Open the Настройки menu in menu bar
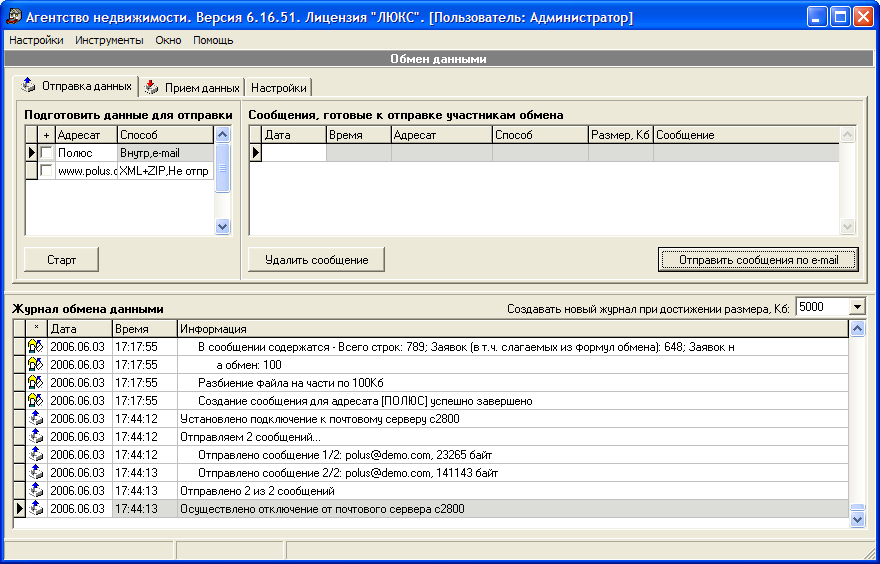The height and width of the screenshot is (564, 880). click(x=36, y=40)
